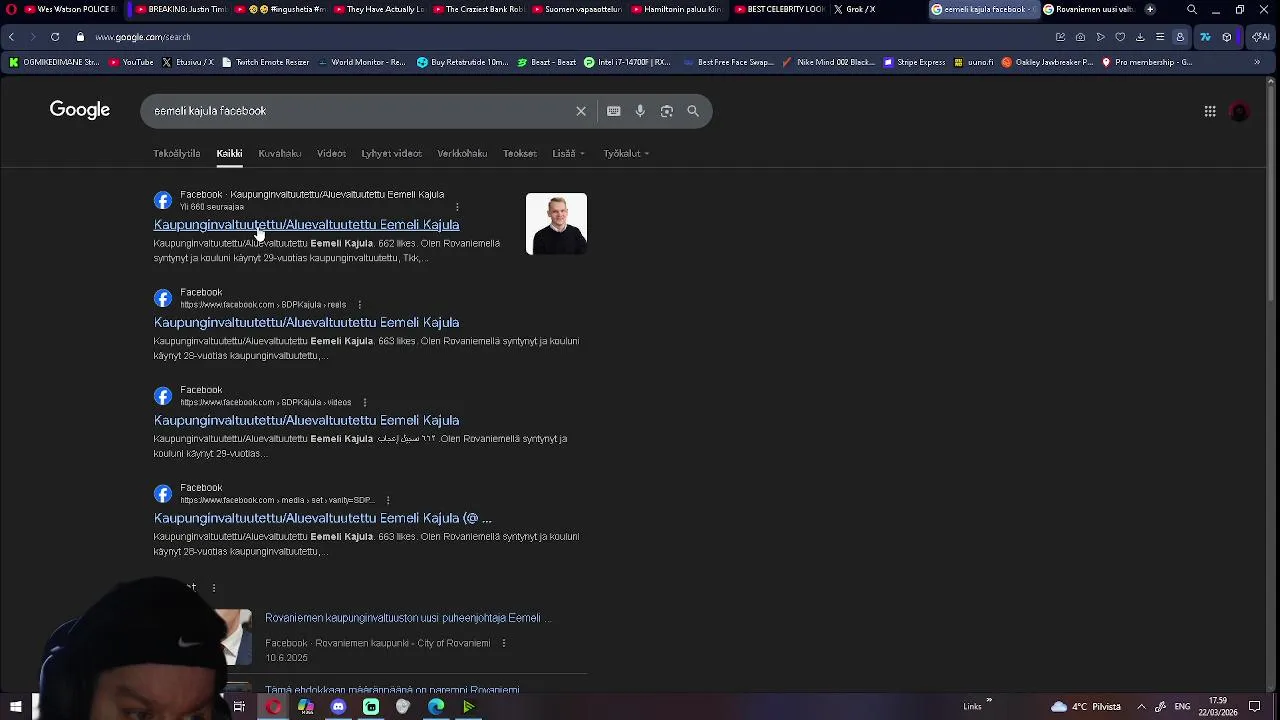1280x720 pixels.
Task: Expand the Työkalut tools dropdown
Action: click(x=626, y=153)
